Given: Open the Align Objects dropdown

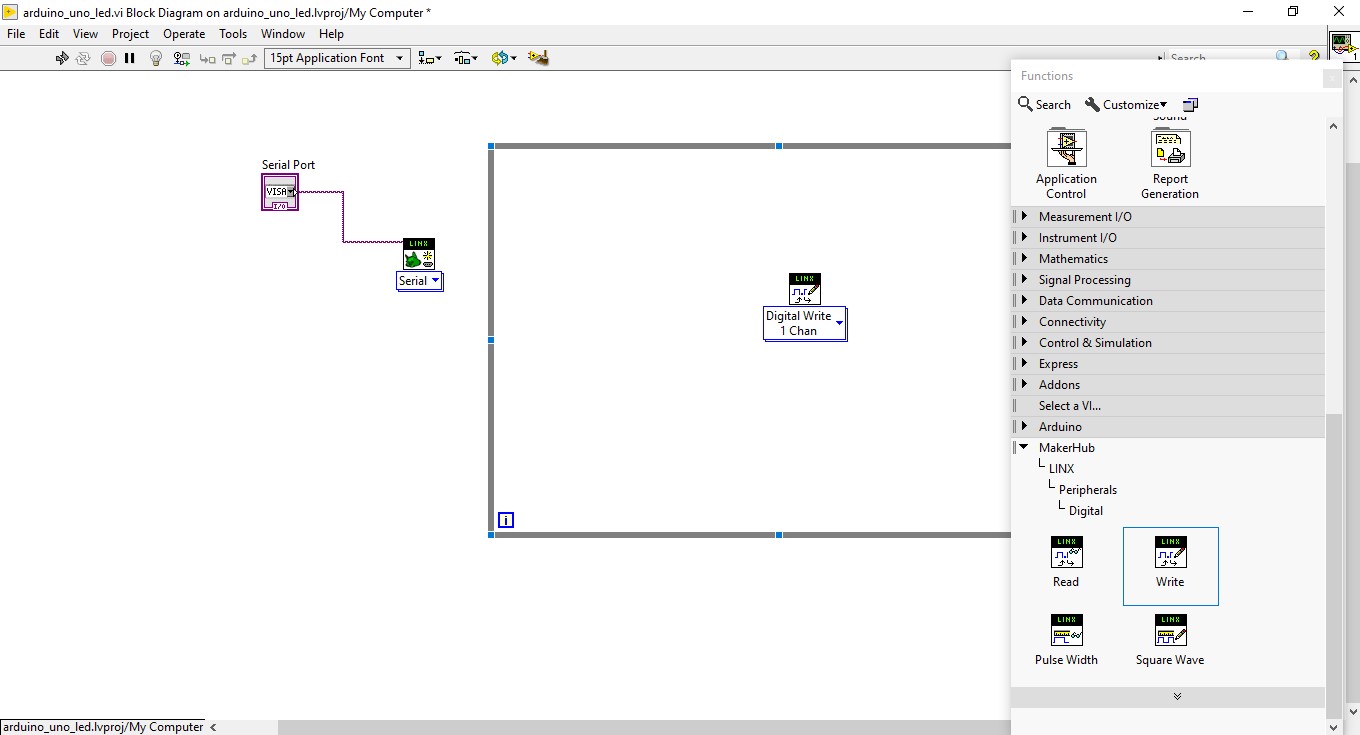Looking at the screenshot, I should [430, 58].
